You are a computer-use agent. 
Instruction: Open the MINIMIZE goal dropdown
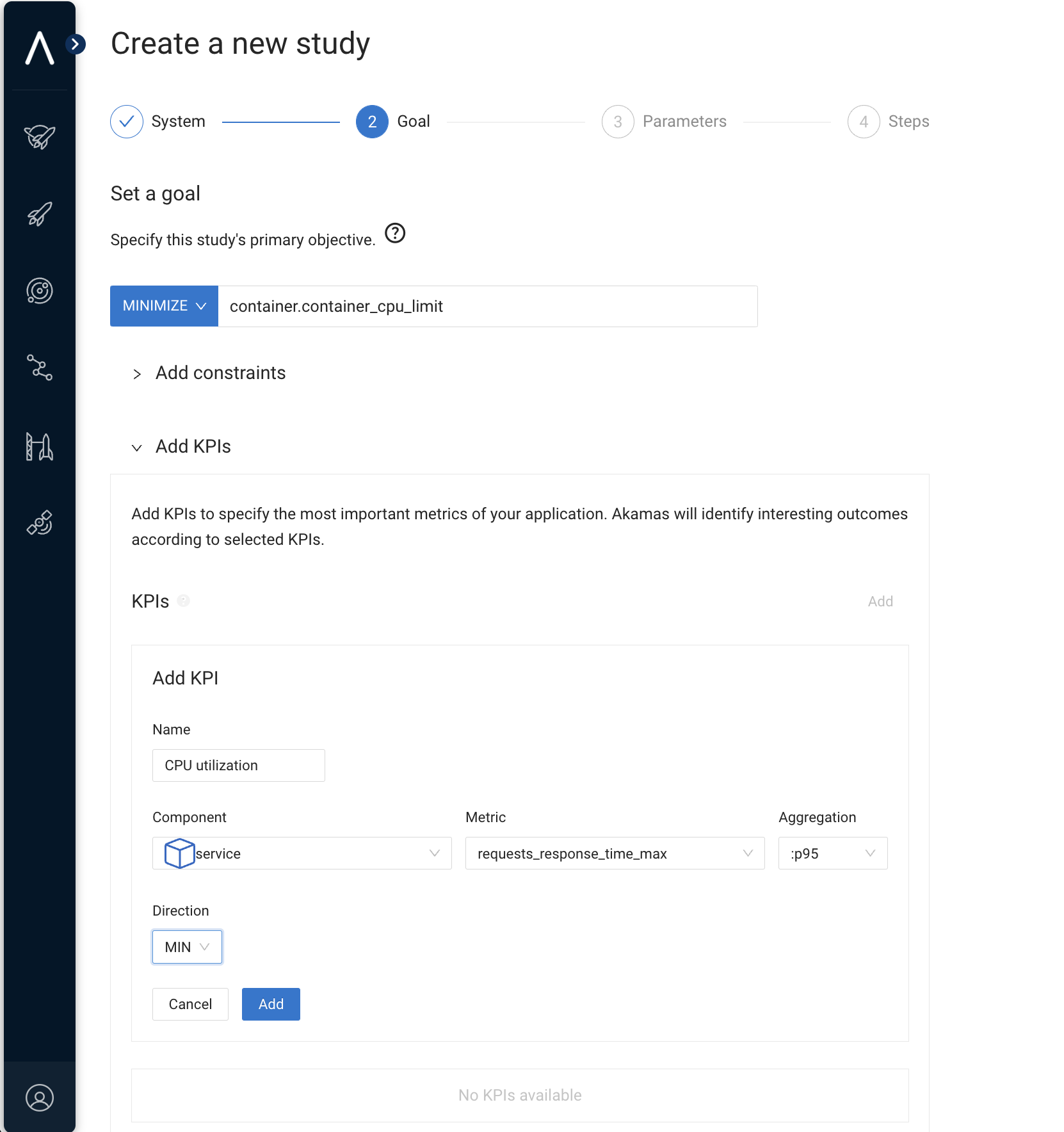coord(164,306)
